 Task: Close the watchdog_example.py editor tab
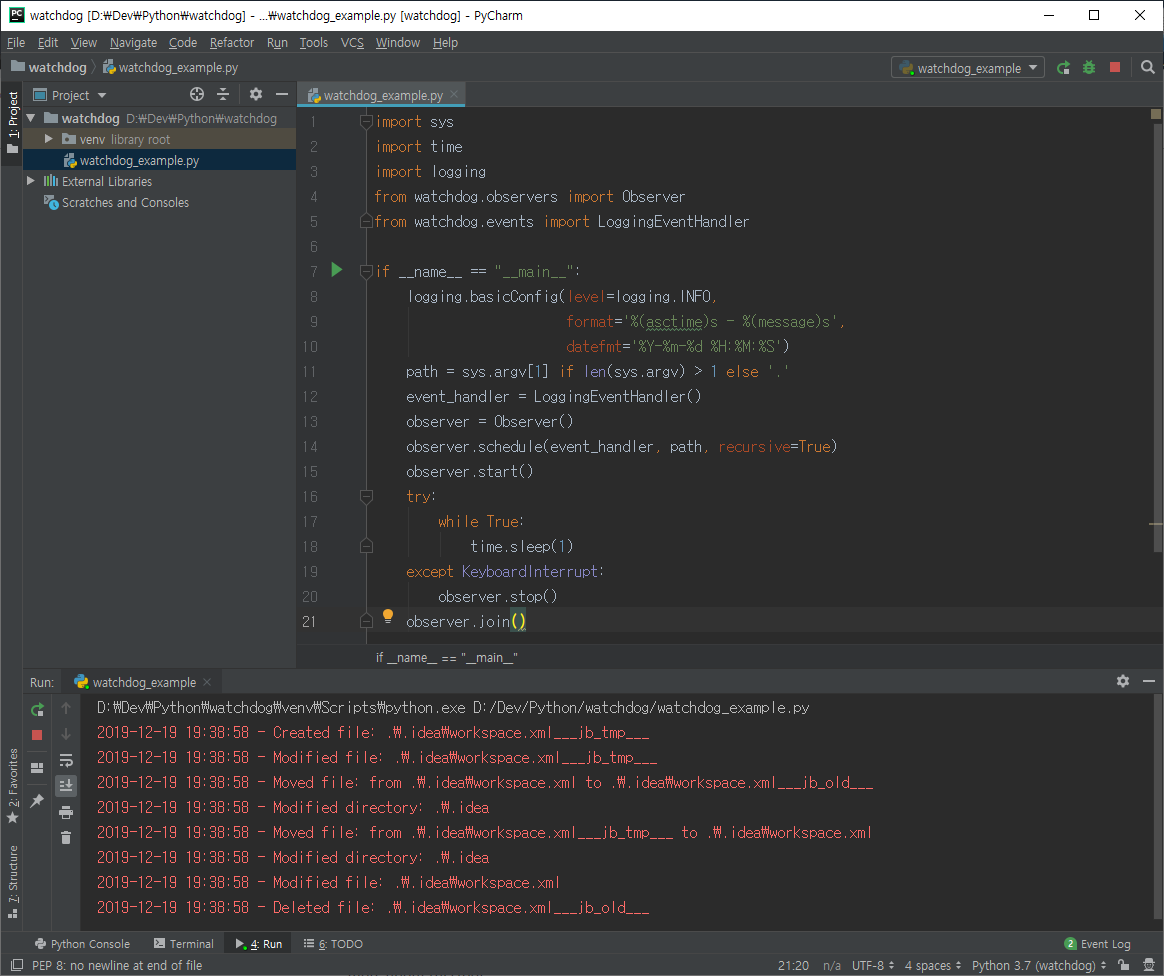click(454, 94)
